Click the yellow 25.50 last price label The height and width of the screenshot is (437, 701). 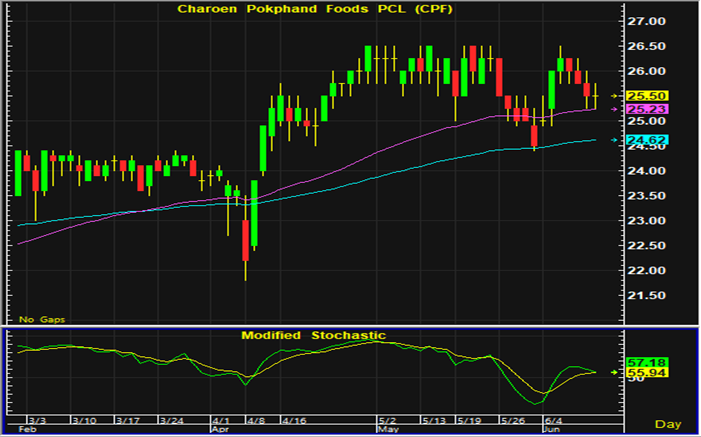[647, 96]
